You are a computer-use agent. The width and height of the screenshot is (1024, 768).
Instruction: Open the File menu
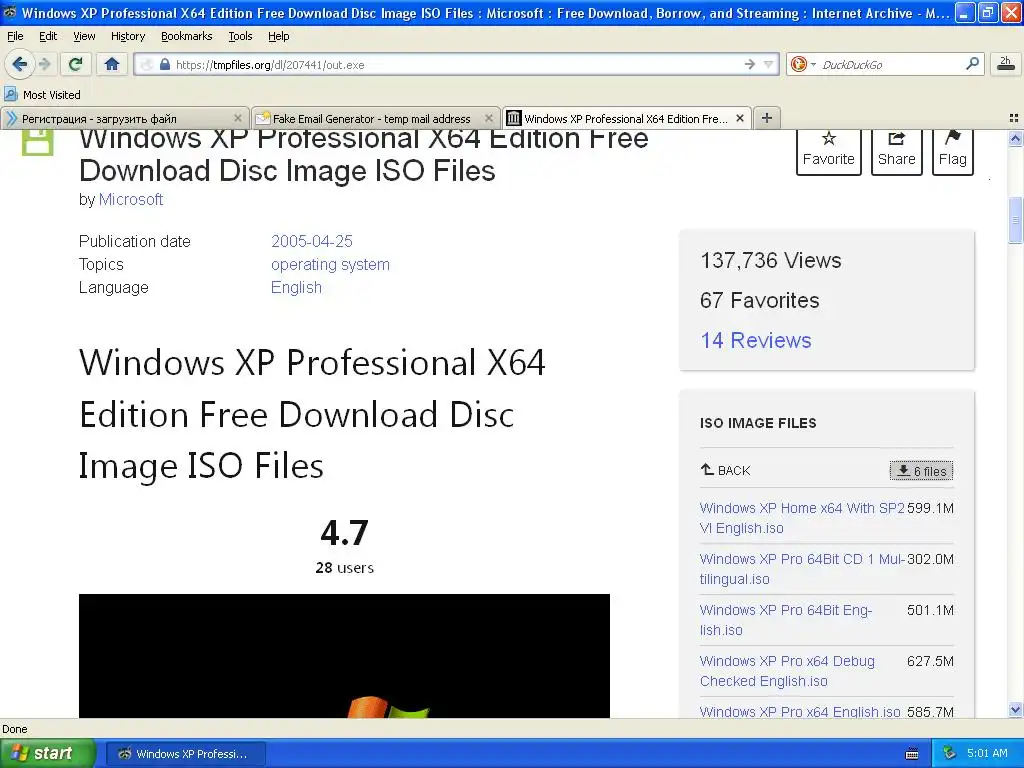(x=15, y=36)
